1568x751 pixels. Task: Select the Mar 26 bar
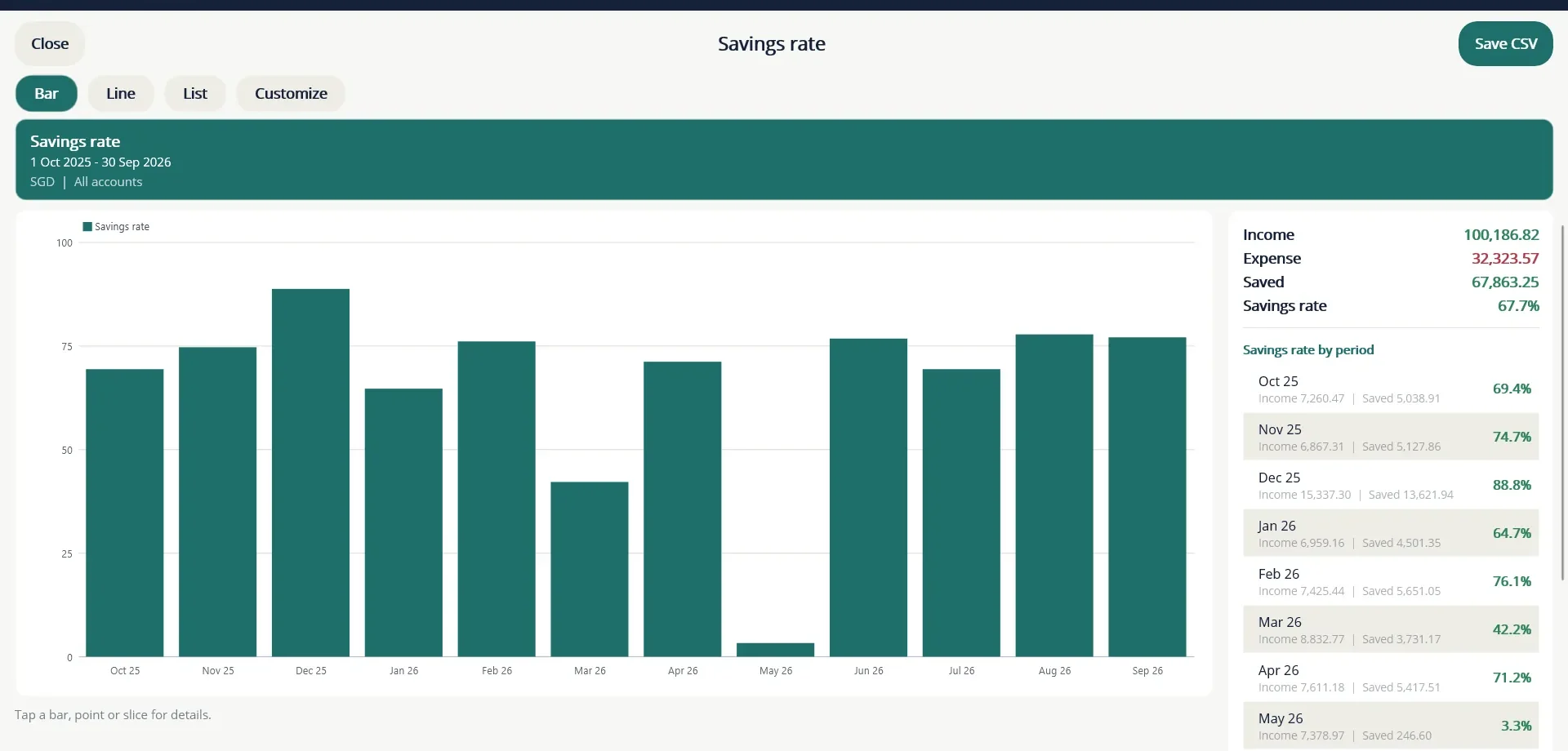click(590, 569)
